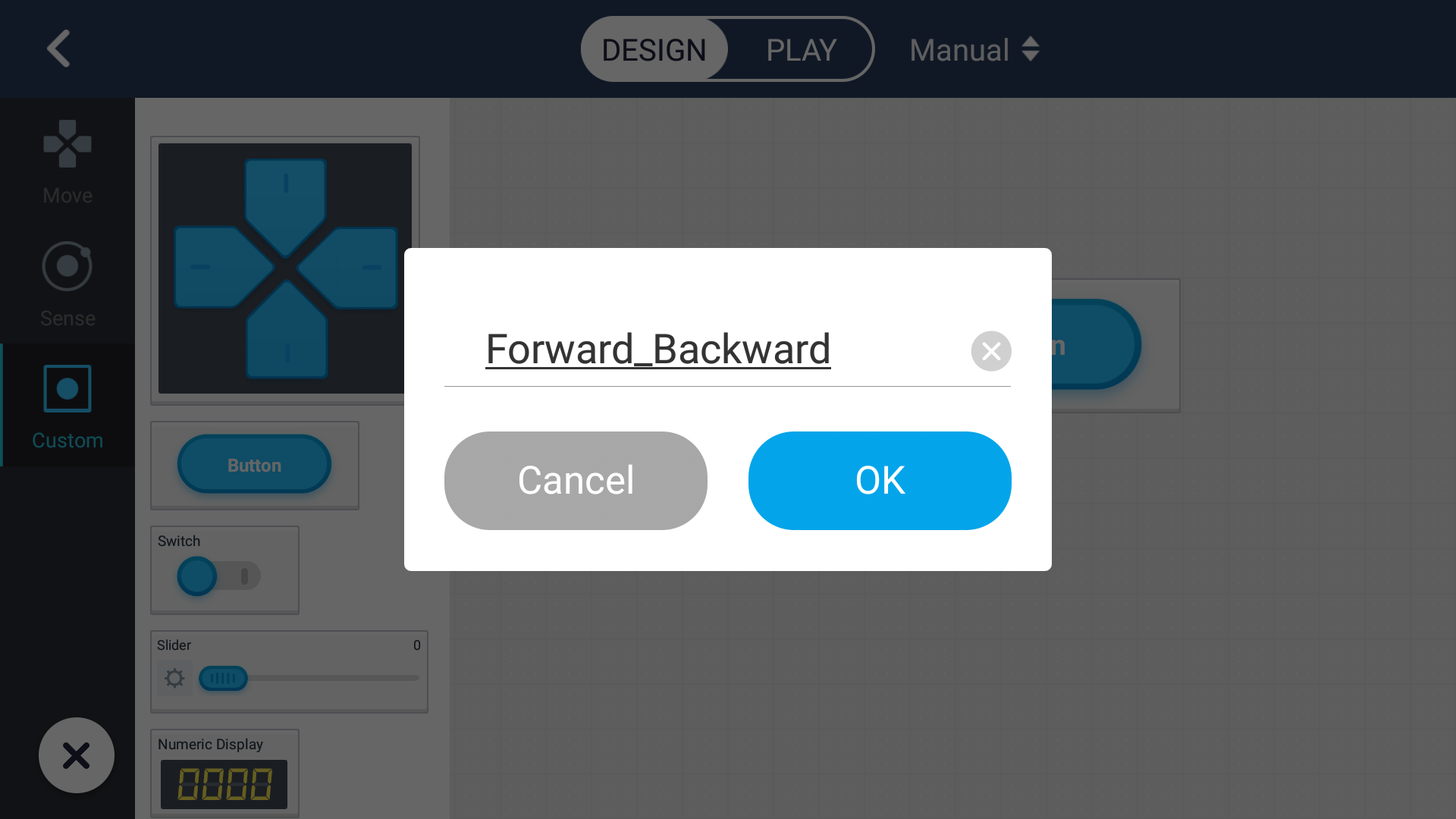Confirm the name with OK
This screenshot has width=1456, height=819.
pyautogui.click(x=880, y=481)
